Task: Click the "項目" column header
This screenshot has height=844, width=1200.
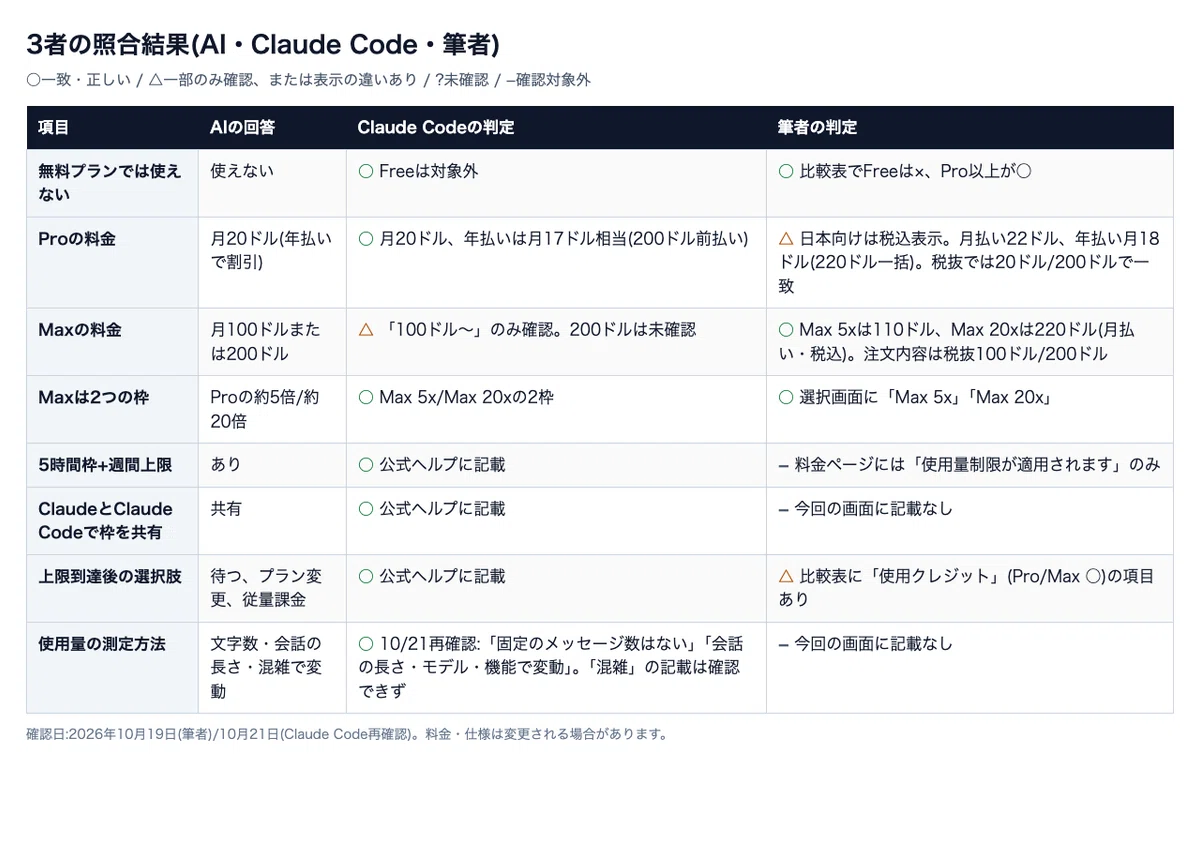Action: pyautogui.click(x=112, y=128)
